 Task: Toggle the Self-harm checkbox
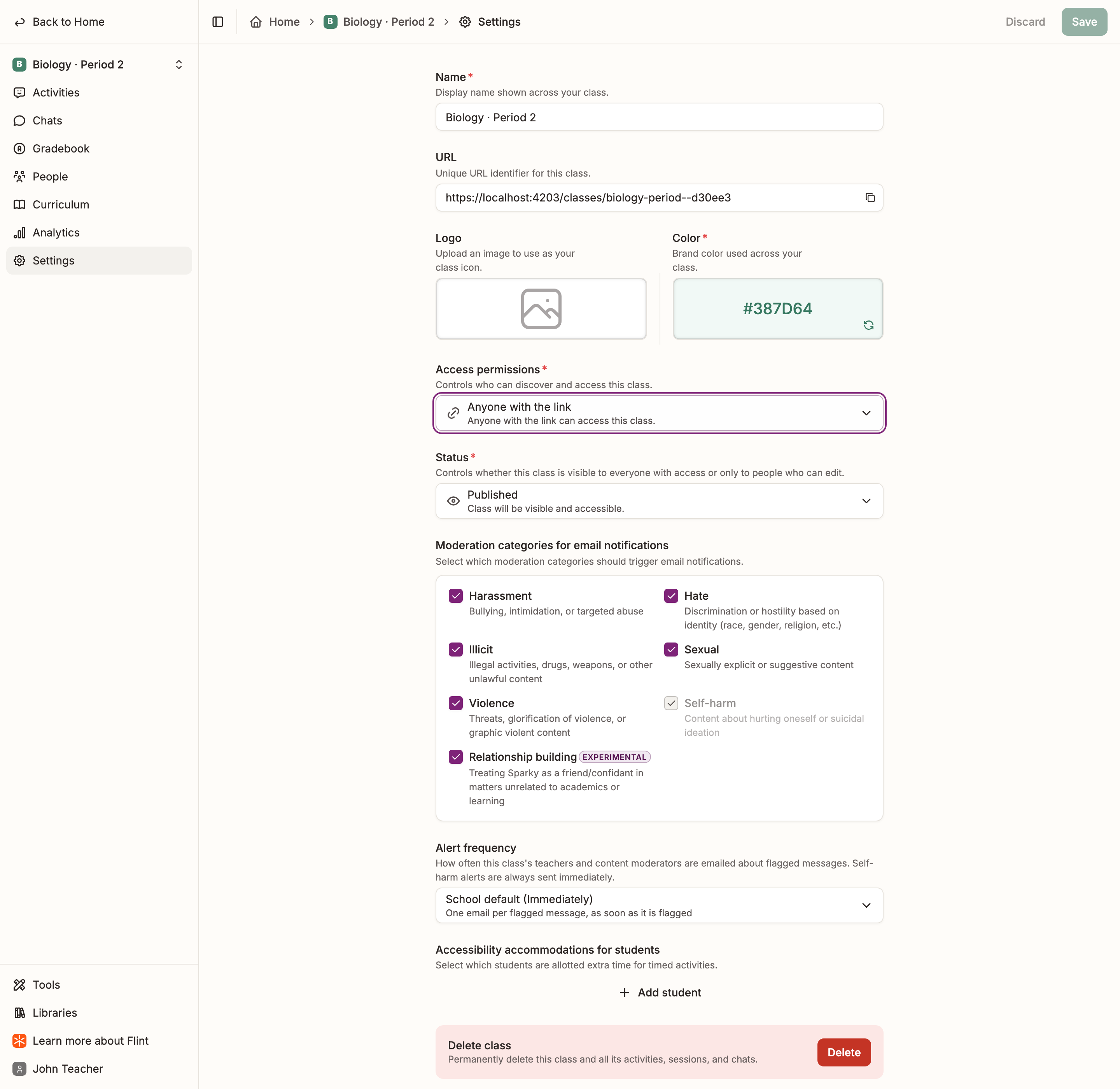(x=671, y=703)
